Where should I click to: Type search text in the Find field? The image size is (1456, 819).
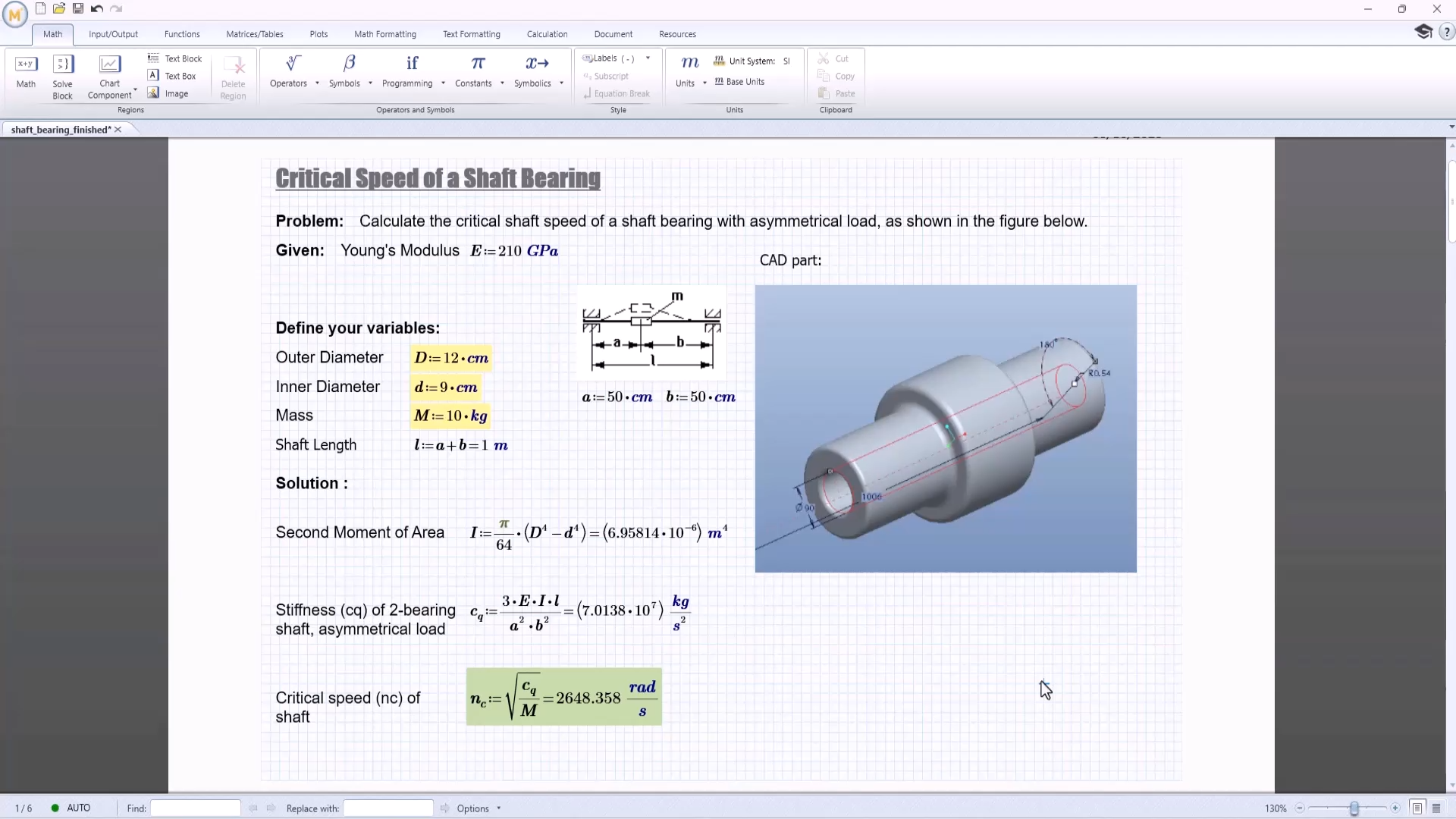[195, 808]
